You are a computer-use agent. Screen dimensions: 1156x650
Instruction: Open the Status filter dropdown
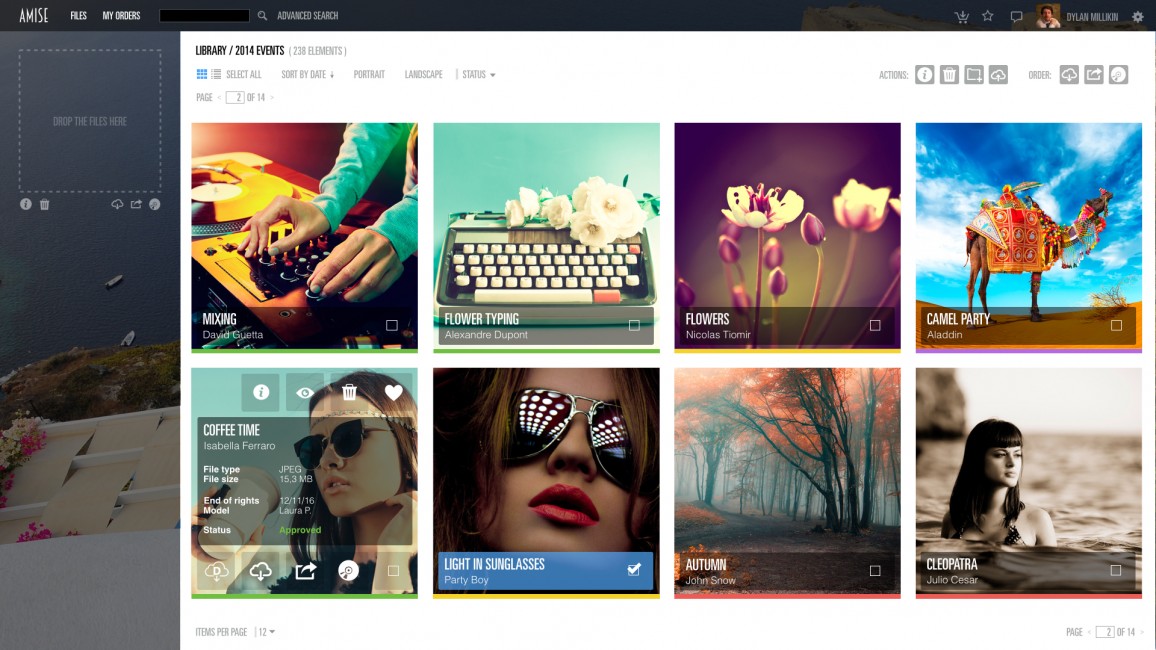pos(478,74)
